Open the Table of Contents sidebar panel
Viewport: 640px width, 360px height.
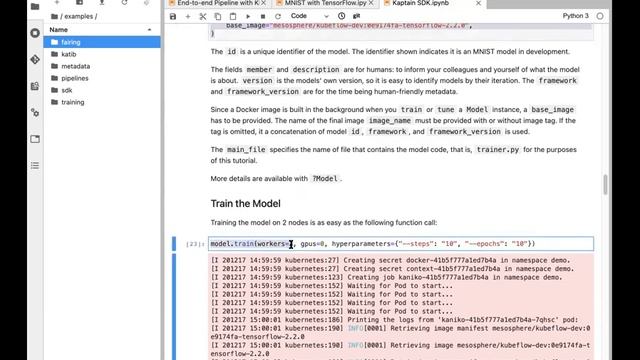[35, 166]
